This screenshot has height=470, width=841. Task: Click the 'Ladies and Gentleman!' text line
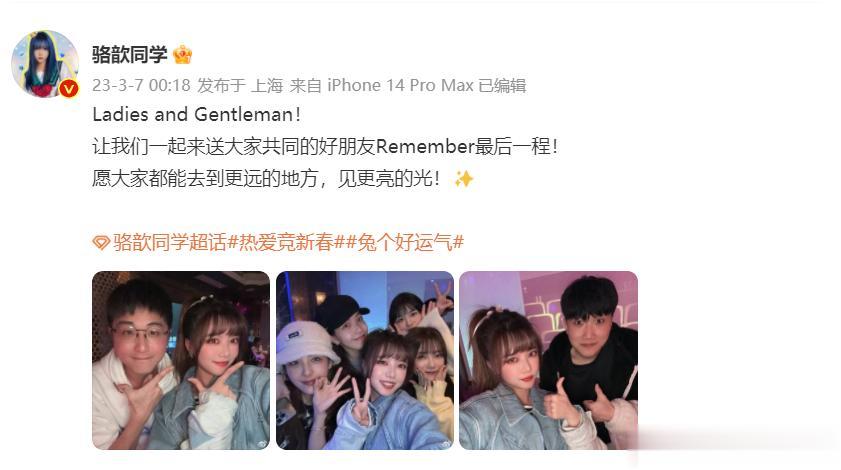click(196, 114)
